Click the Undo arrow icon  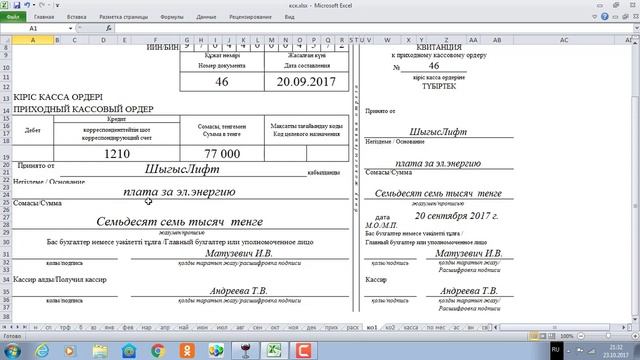click(x=27, y=5)
